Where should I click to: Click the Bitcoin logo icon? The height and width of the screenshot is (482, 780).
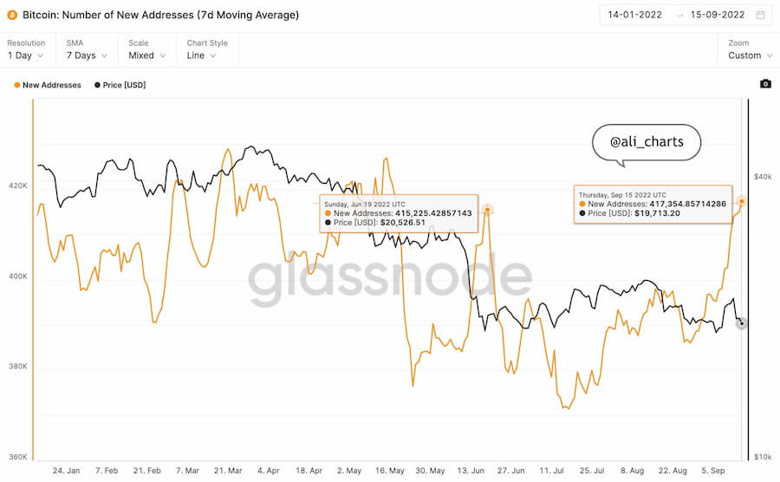tap(11, 15)
